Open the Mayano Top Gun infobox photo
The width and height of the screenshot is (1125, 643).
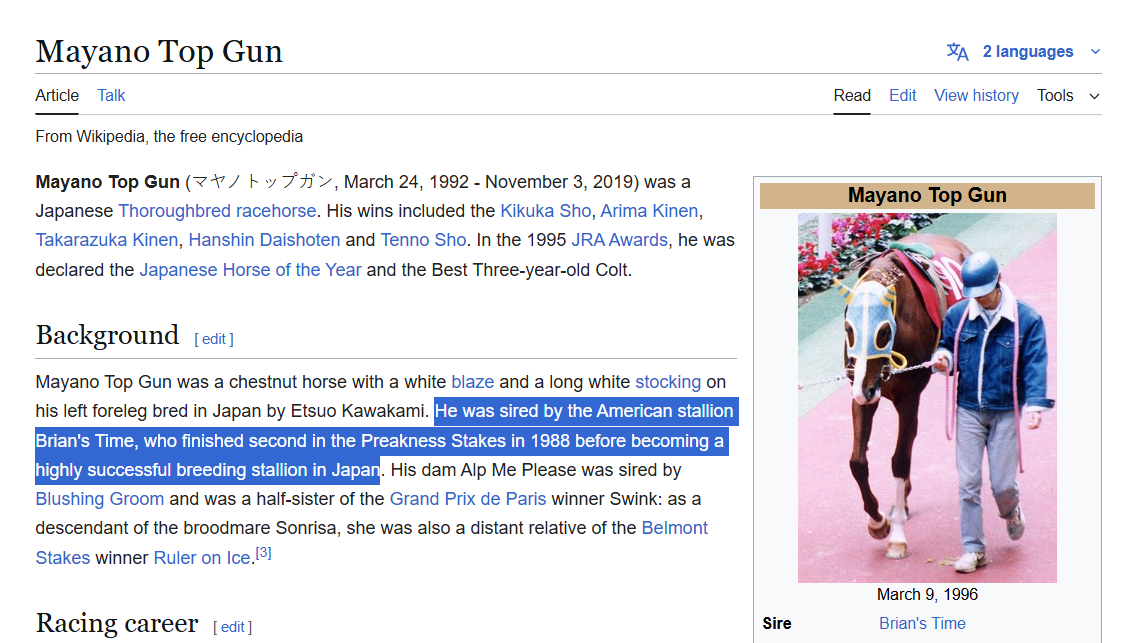[927, 398]
